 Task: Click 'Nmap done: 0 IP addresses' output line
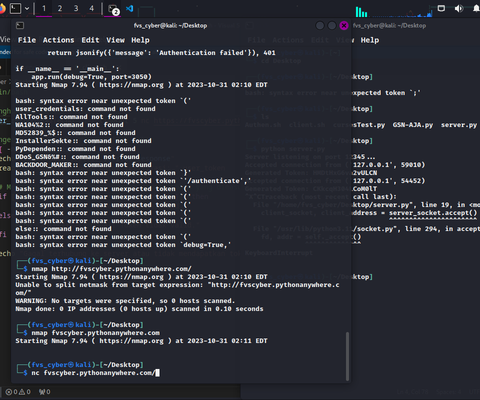139,309
